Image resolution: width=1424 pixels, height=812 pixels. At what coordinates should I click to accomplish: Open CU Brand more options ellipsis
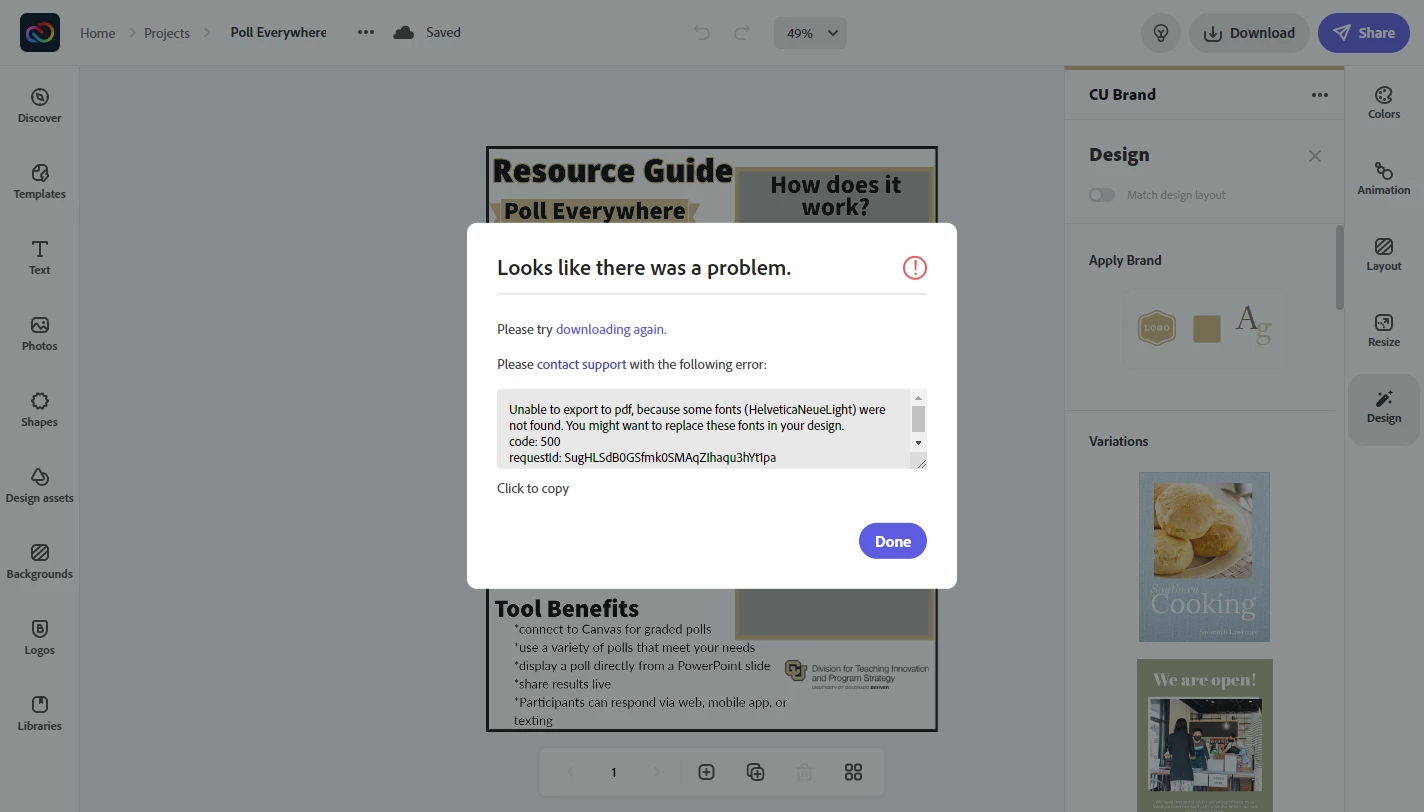(x=1320, y=95)
